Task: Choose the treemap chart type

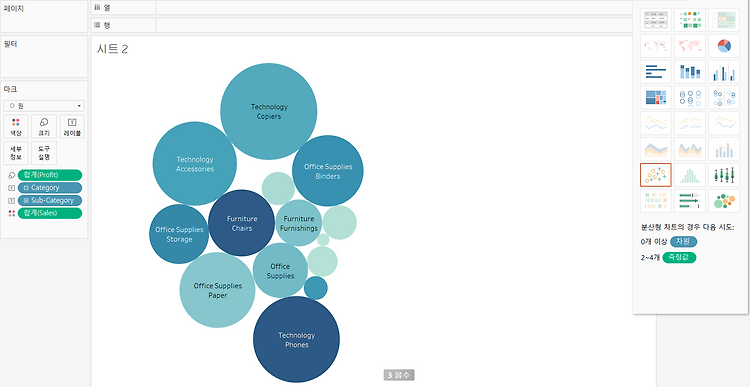Action: (x=656, y=98)
